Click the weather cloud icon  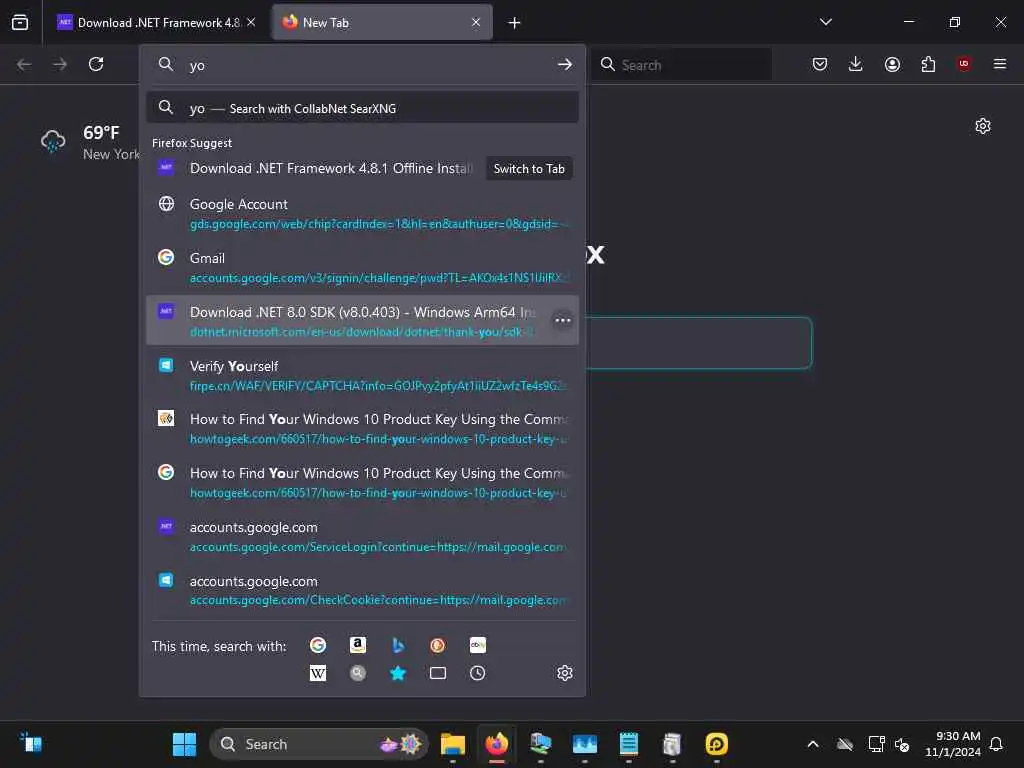click(x=53, y=141)
